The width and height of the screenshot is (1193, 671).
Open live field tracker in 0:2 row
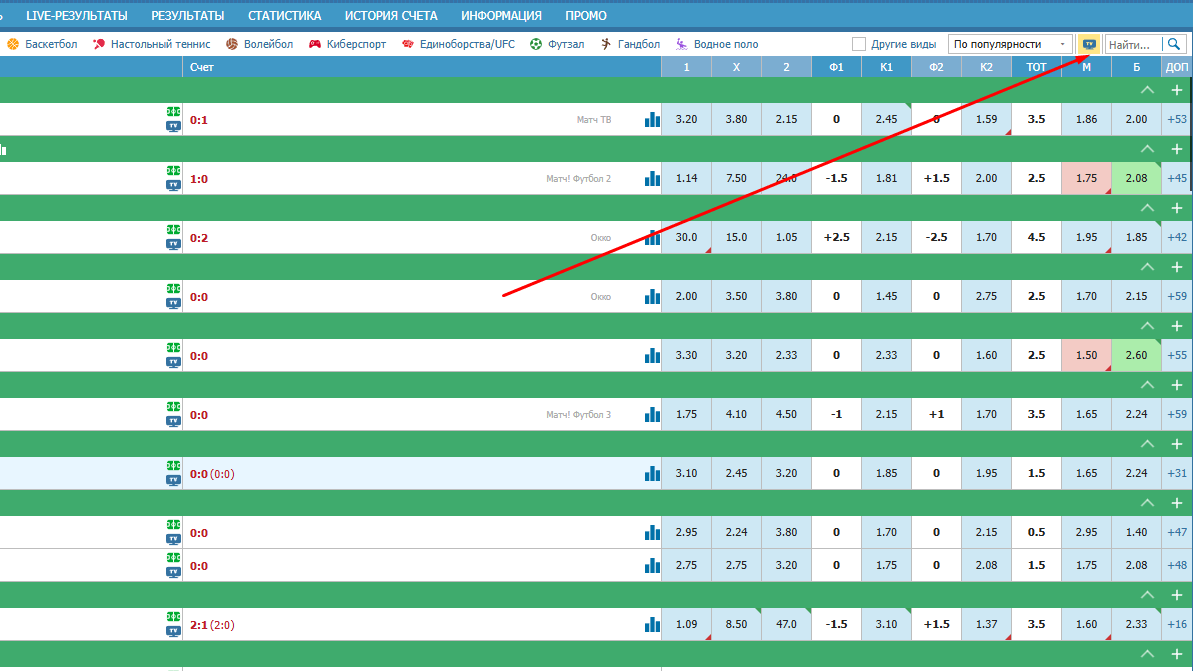click(173, 230)
